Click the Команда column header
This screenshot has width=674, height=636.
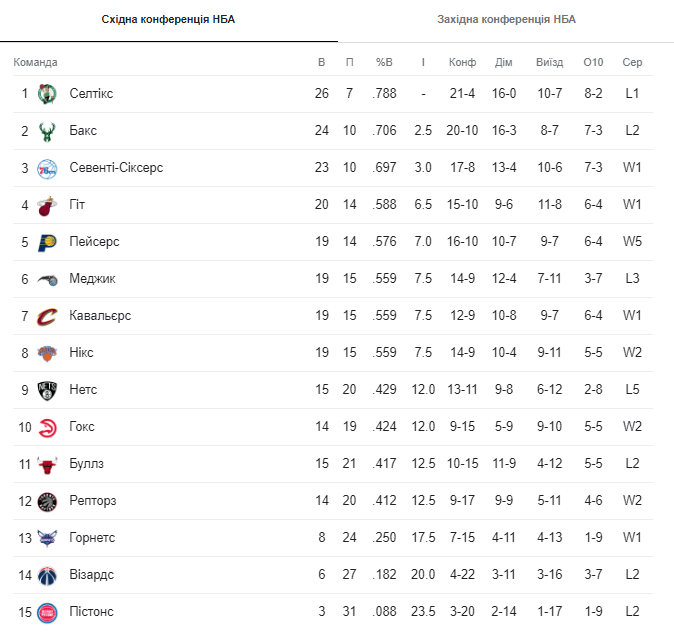[35, 62]
